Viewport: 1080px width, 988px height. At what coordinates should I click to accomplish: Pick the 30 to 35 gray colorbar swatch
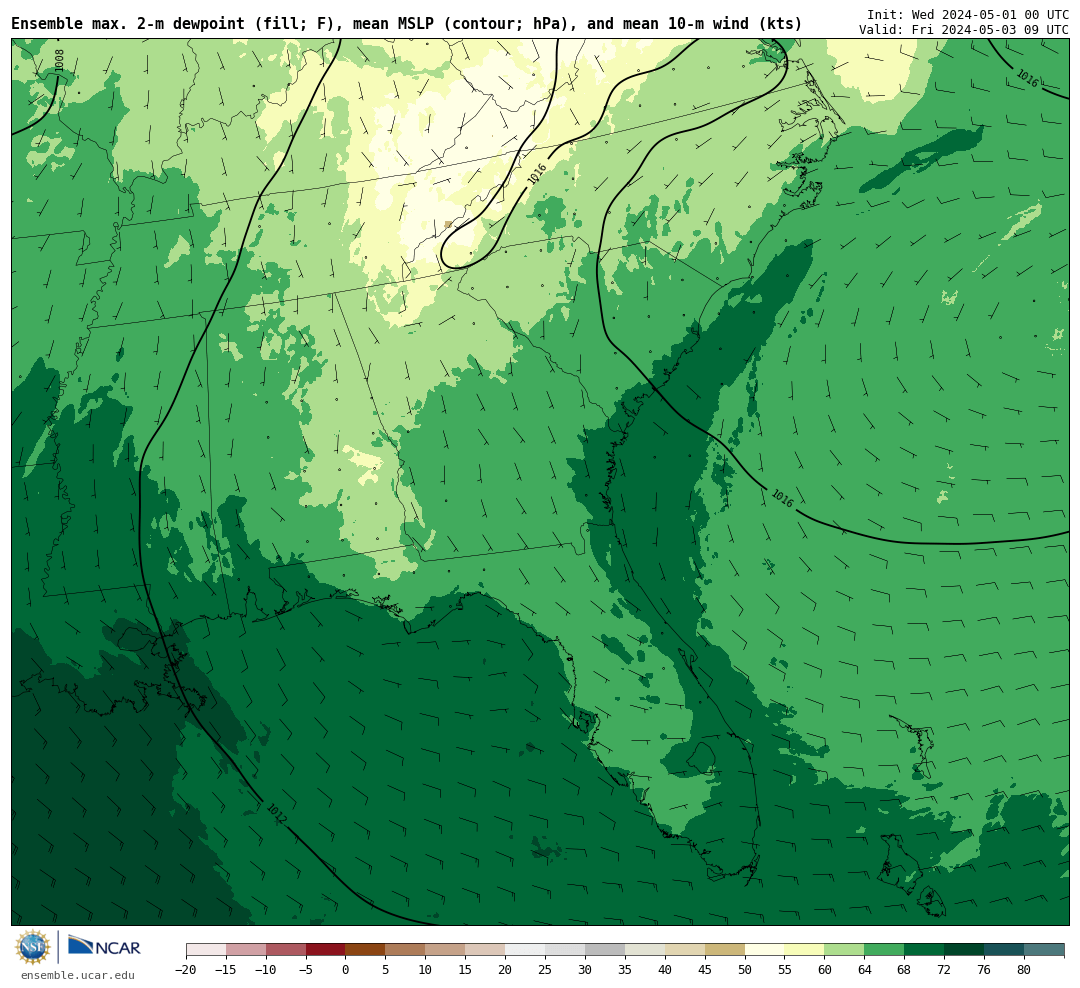[x=605, y=950]
